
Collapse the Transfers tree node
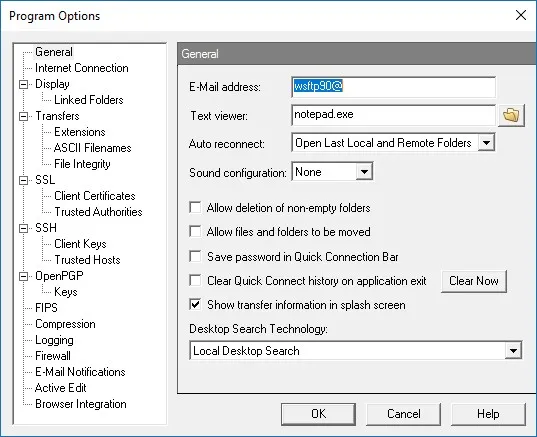[23, 116]
